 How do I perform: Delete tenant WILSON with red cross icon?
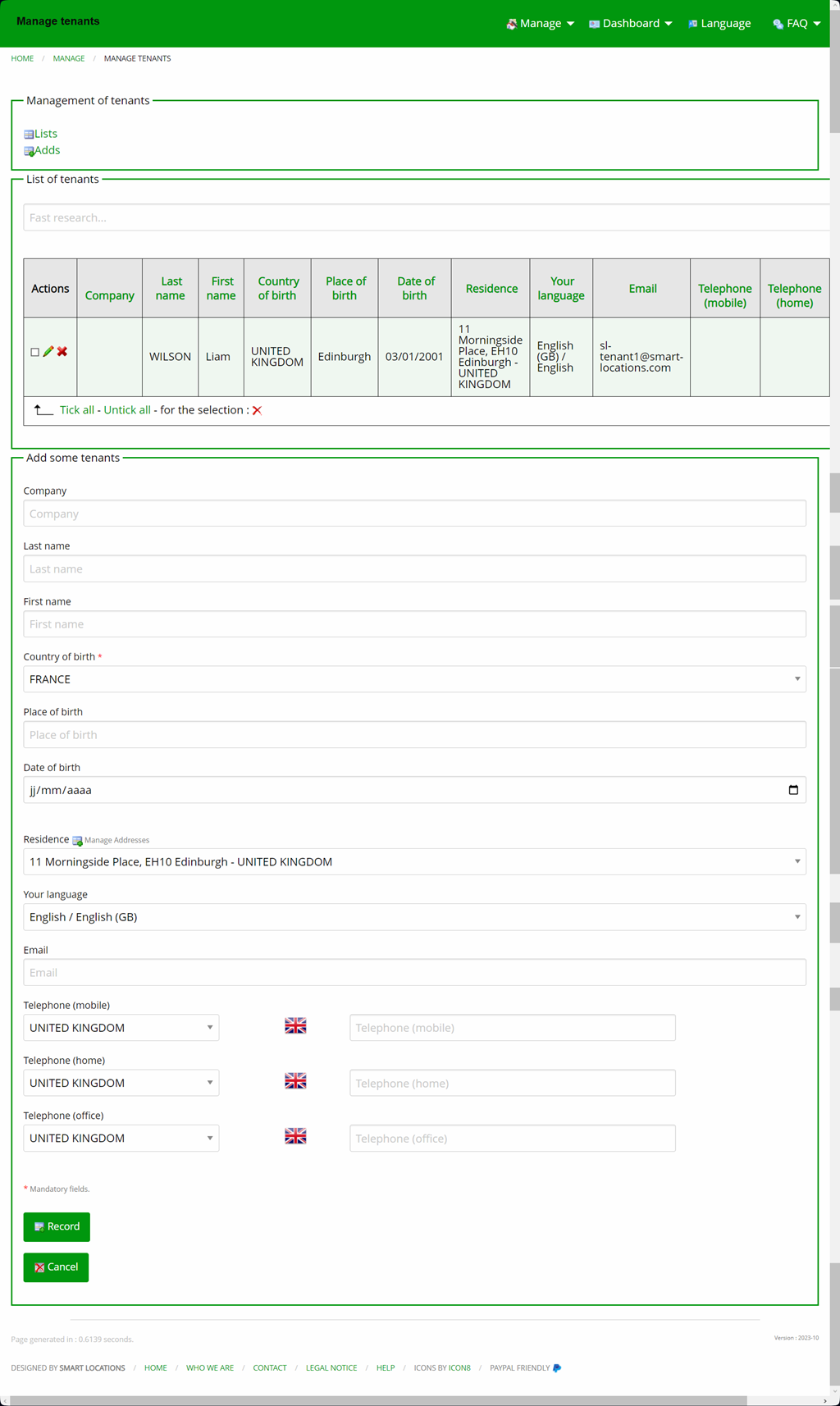click(x=62, y=352)
